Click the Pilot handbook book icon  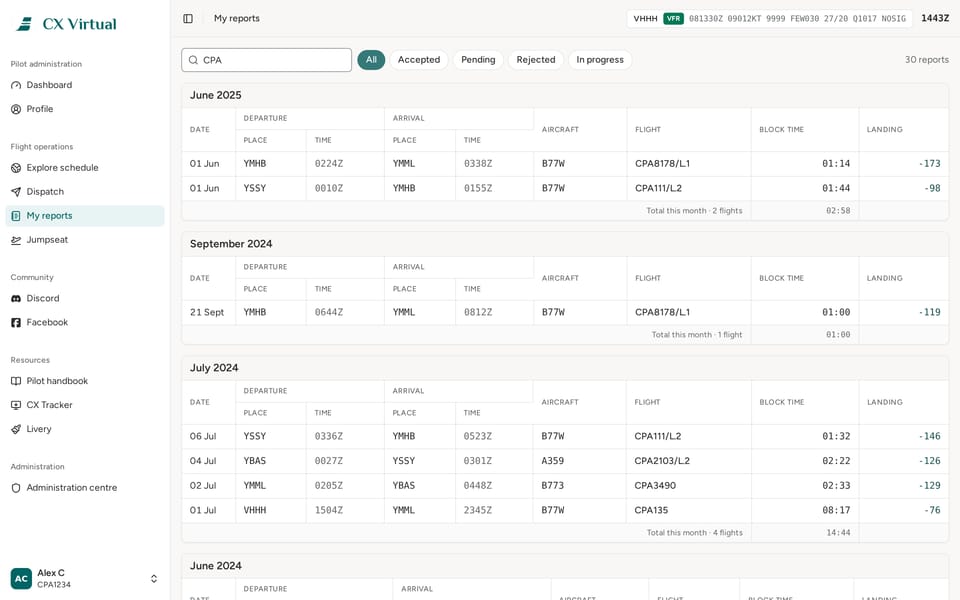[x=16, y=381]
